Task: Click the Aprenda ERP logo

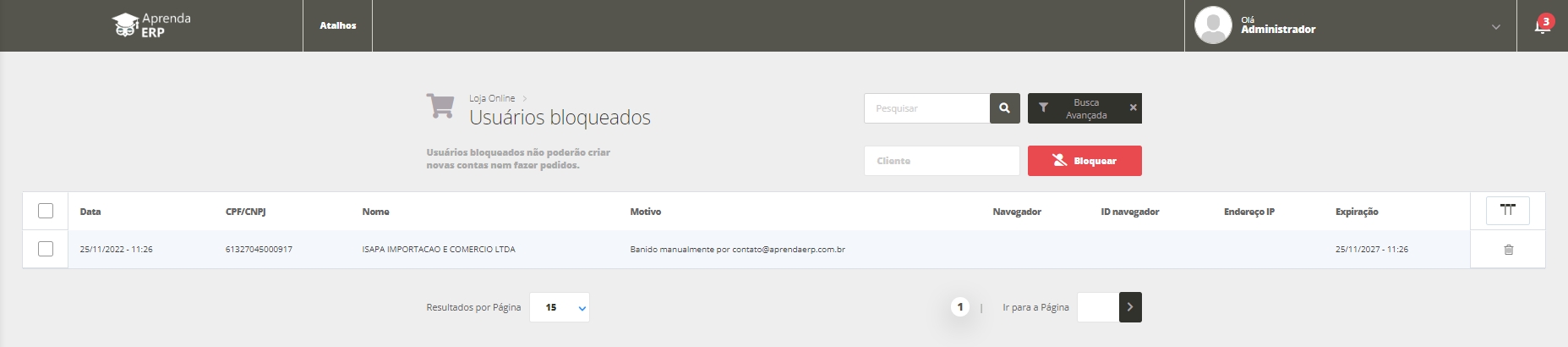Action: (x=152, y=25)
